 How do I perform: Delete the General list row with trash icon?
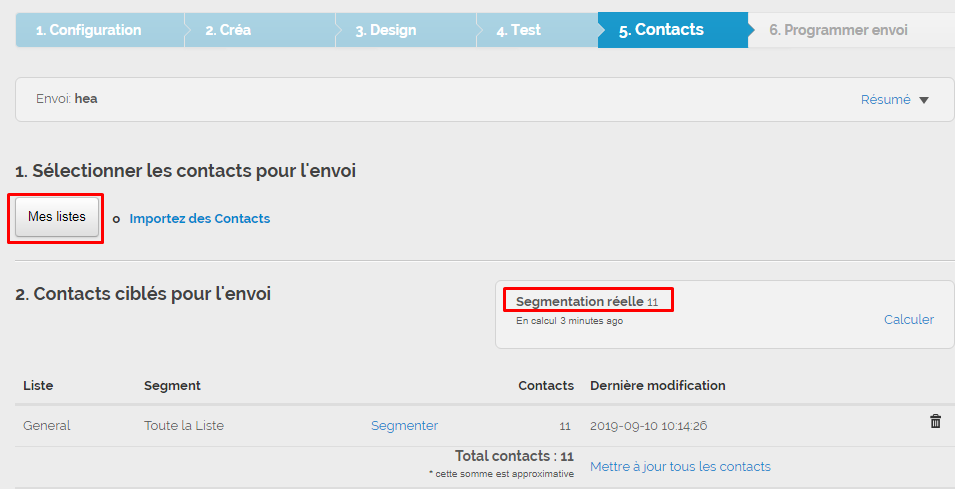(935, 422)
